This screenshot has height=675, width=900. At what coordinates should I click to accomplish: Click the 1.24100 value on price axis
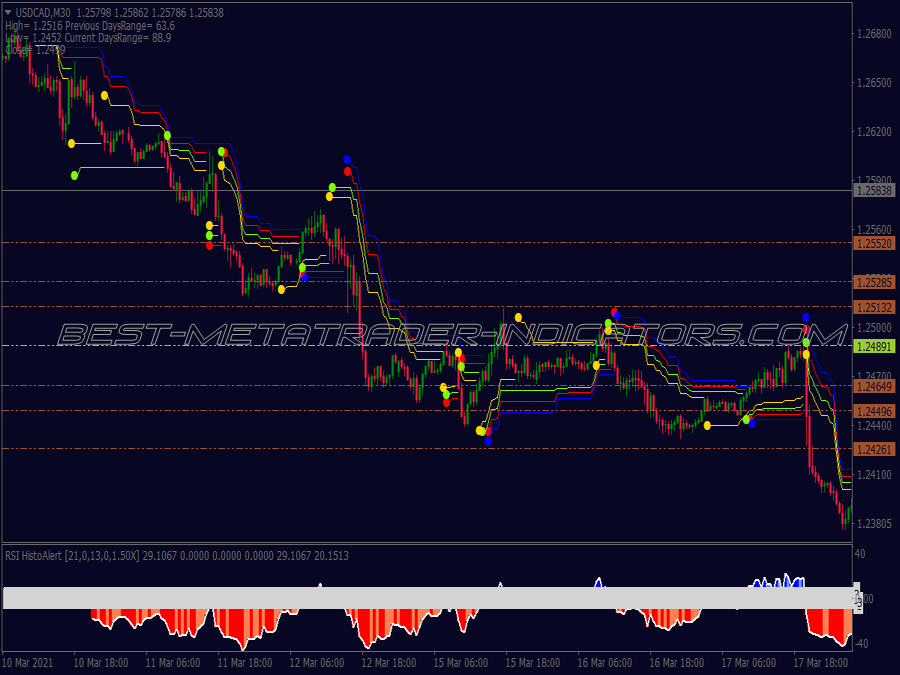tap(874, 475)
